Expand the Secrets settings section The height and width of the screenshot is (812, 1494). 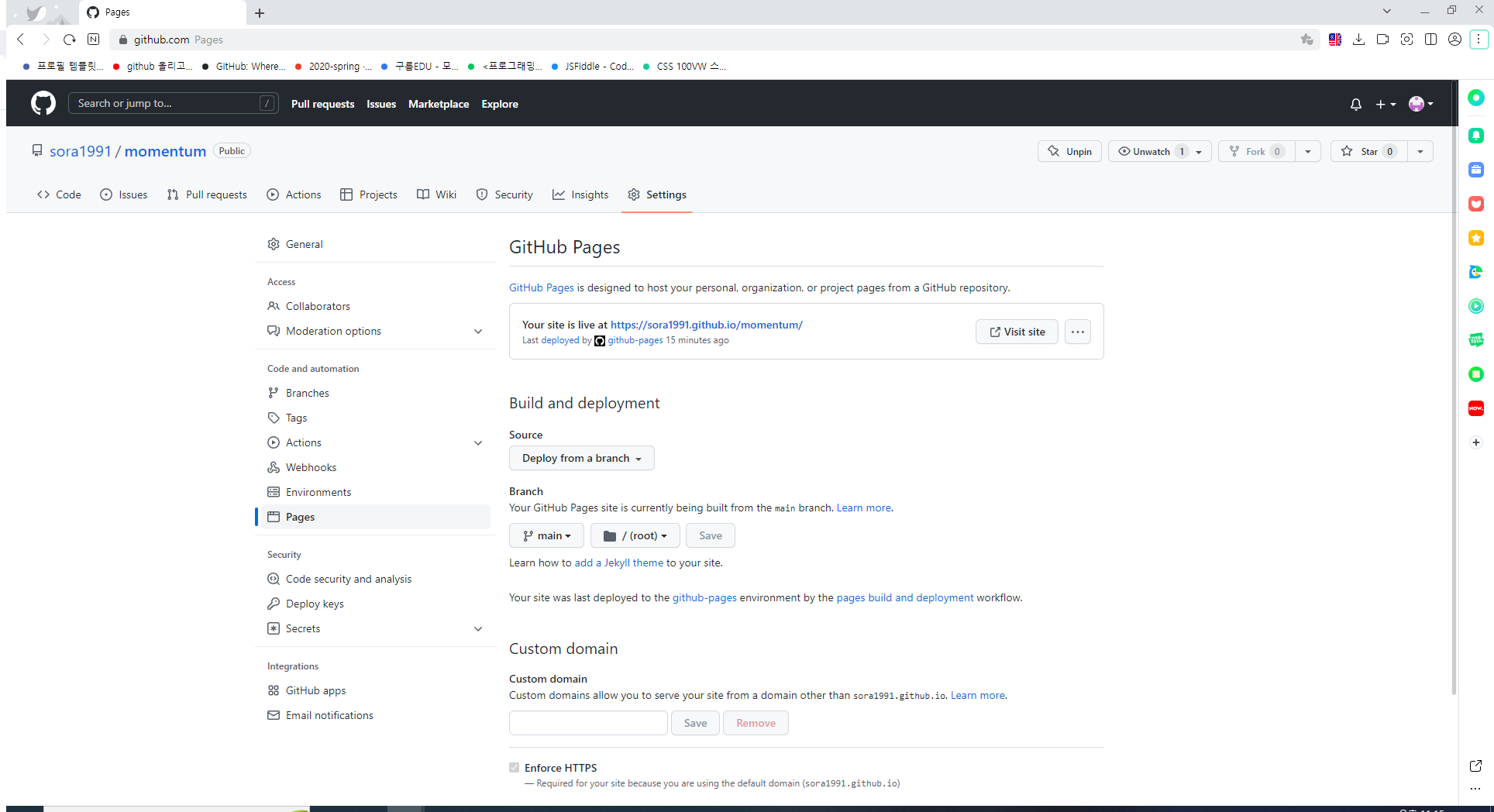(x=478, y=628)
